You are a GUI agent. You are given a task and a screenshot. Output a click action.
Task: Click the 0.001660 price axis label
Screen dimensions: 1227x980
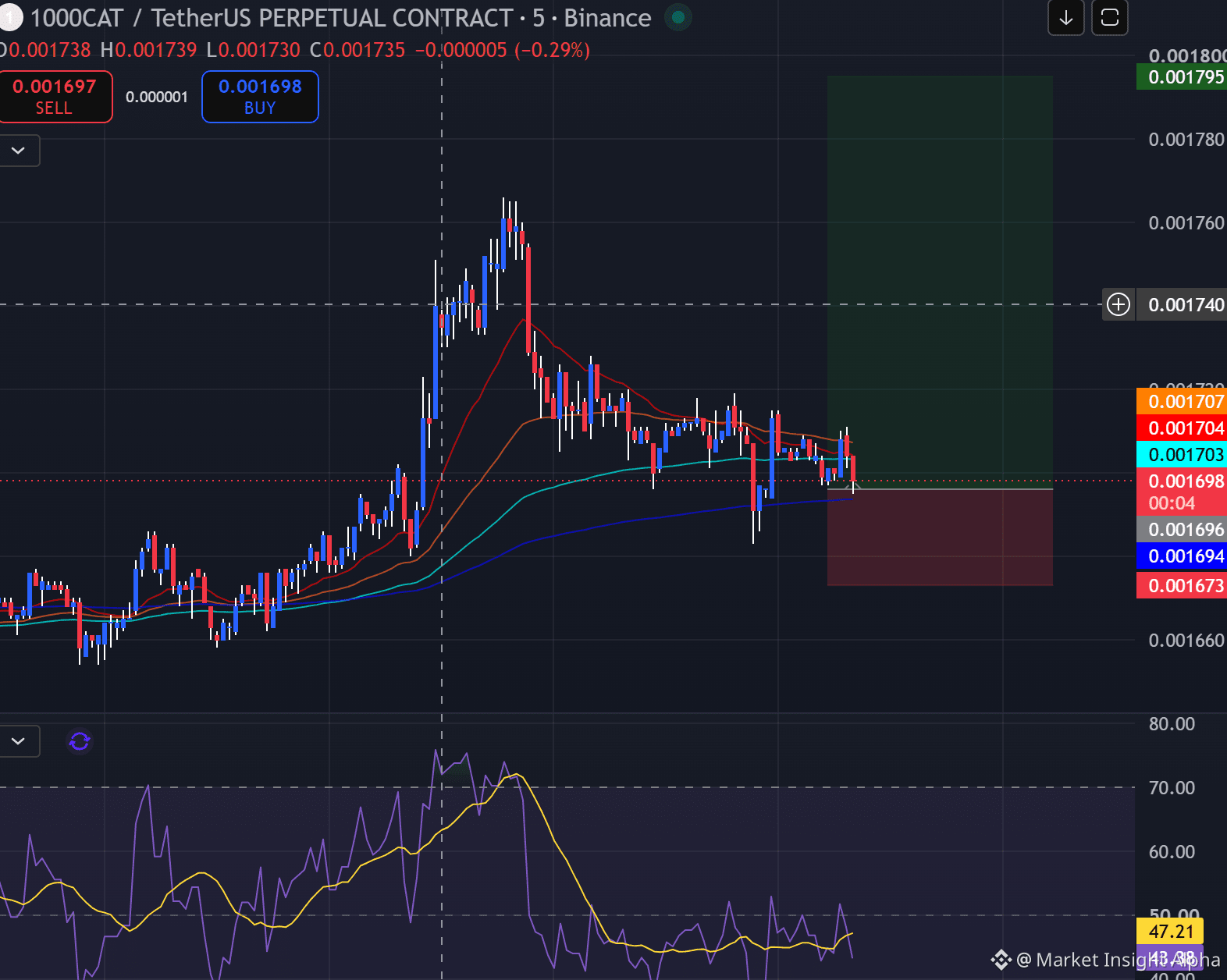tap(1186, 641)
